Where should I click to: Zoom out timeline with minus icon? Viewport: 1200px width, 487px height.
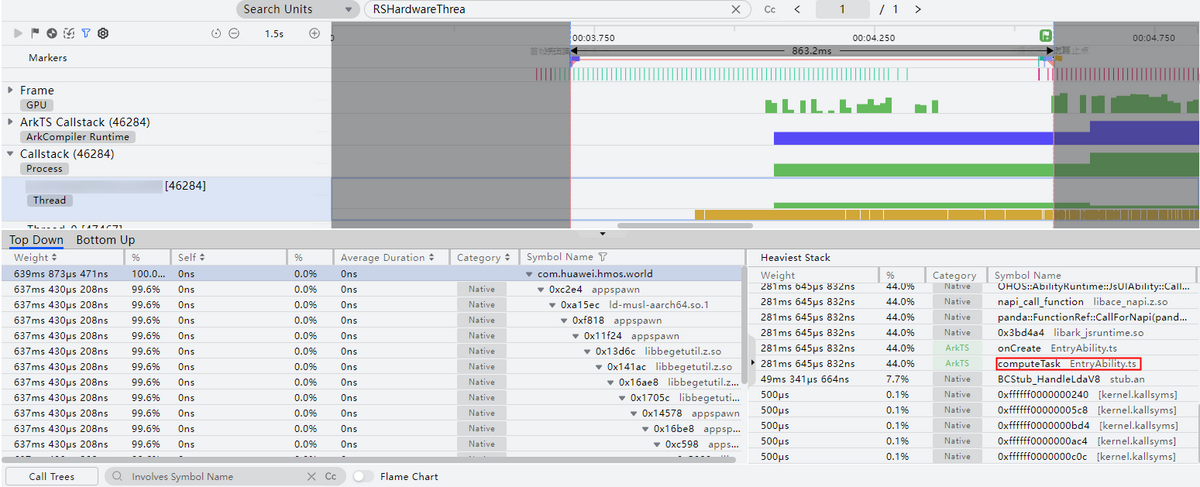[x=233, y=33]
